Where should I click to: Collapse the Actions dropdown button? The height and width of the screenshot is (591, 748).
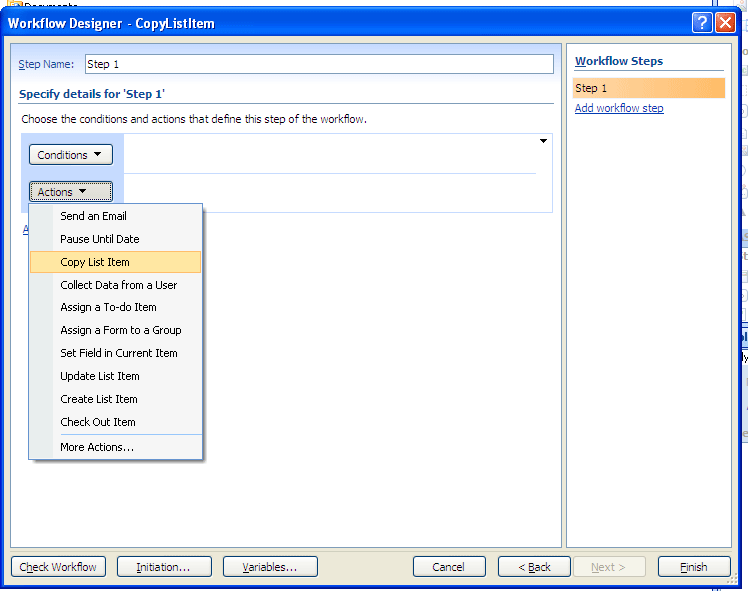click(71, 192)
